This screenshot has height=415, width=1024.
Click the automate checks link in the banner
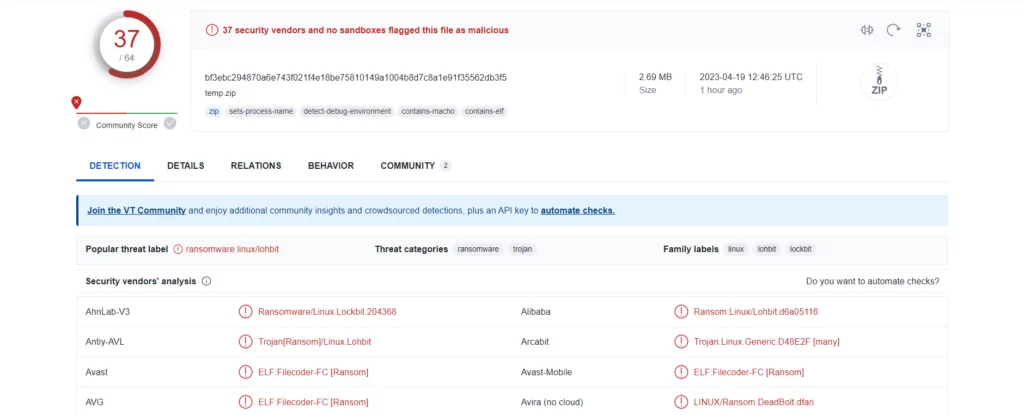click(578, 210)
